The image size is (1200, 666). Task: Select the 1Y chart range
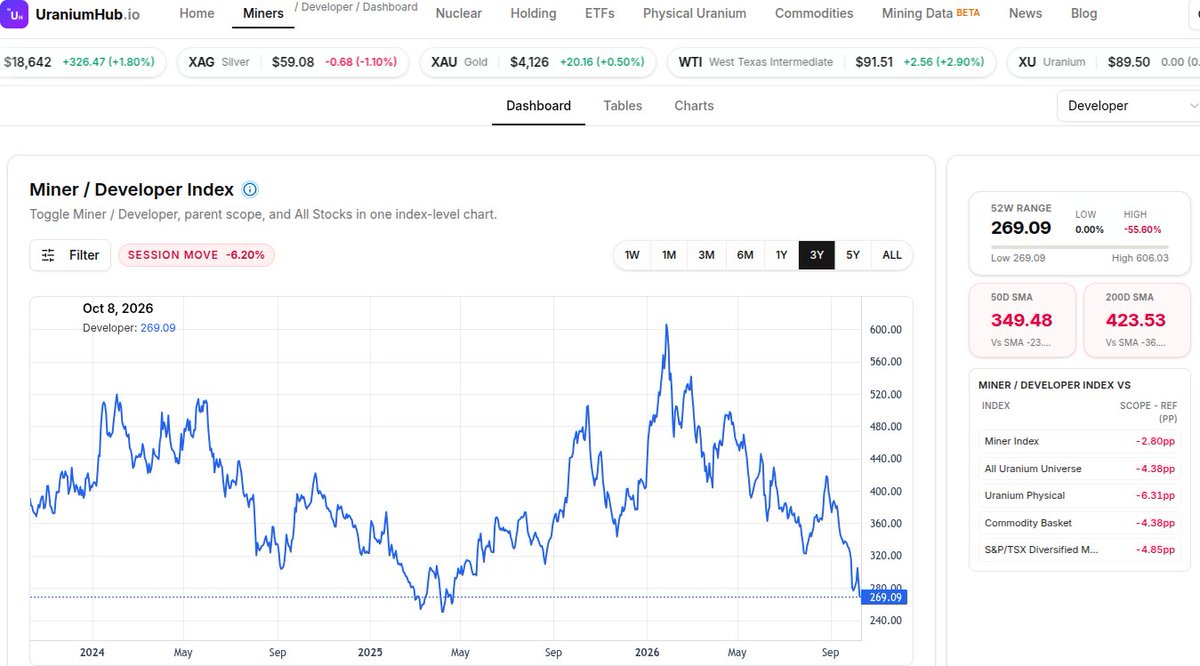[x=781, y=255]
